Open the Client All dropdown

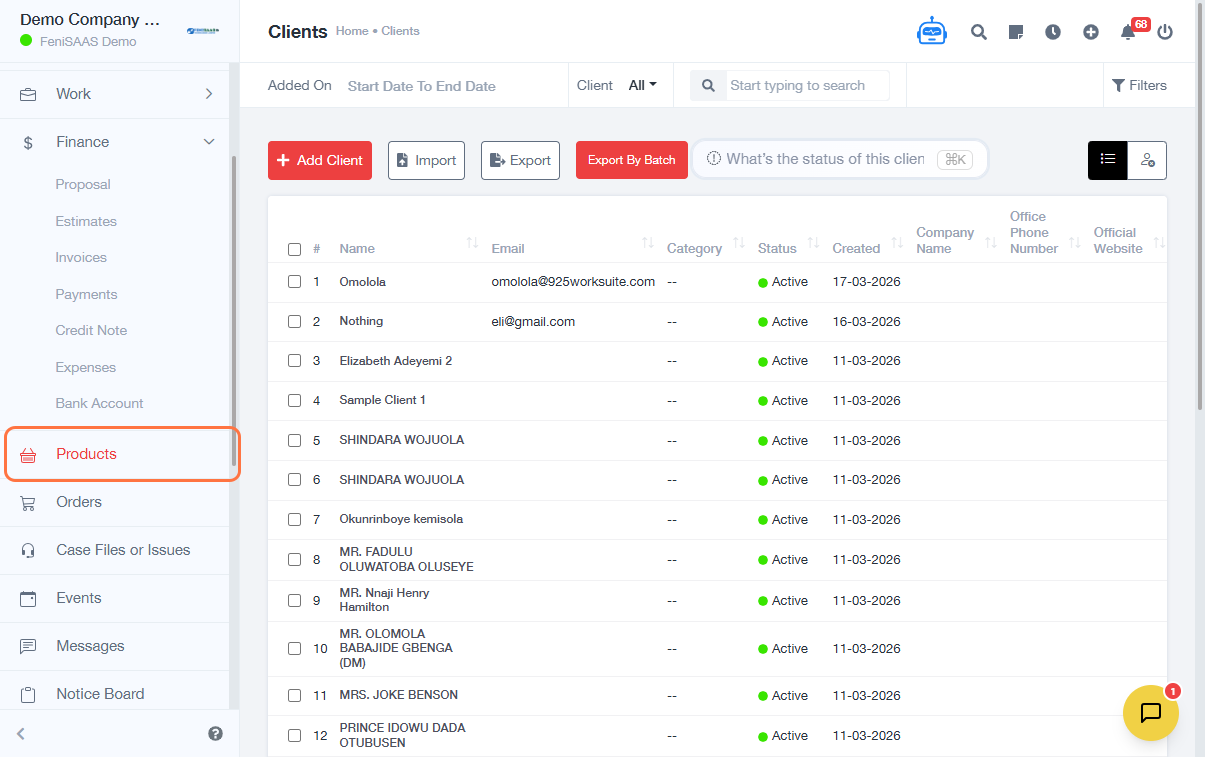[x=642, y=85]
